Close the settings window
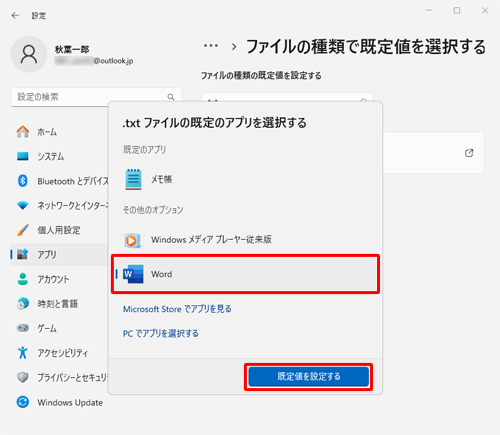The image size is (500, 435). pos(485,11)
